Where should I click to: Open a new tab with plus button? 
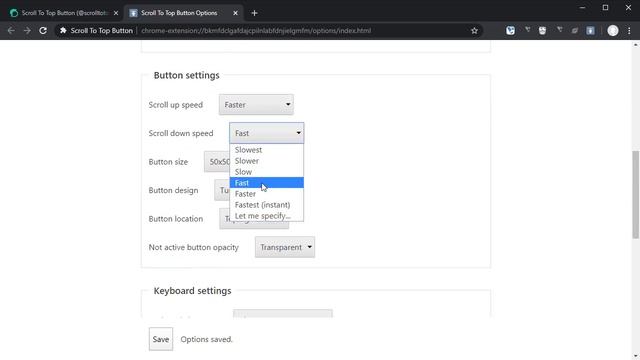254,13
